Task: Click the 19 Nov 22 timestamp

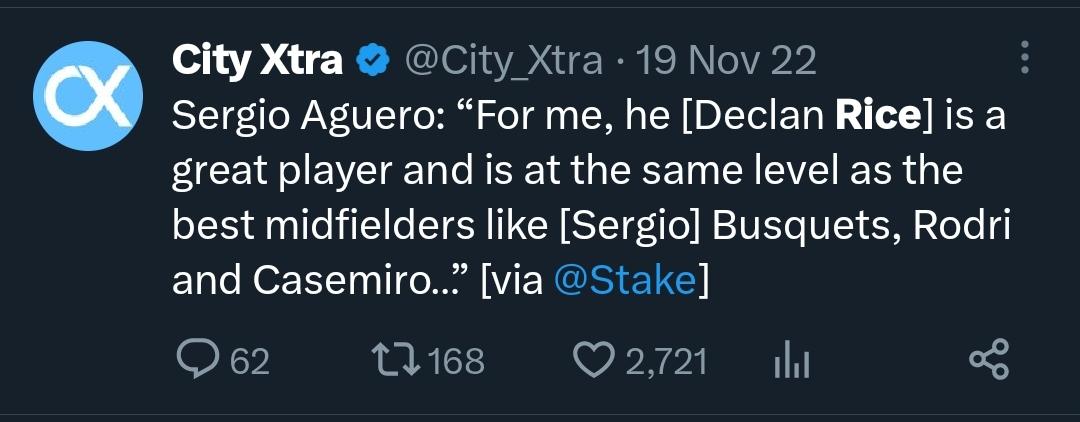Action: pos(726,62)
